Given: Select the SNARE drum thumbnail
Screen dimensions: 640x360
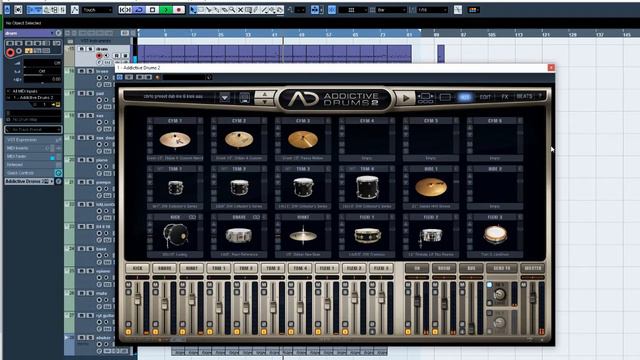Looking at the screenshot, I should pos(239,236).
